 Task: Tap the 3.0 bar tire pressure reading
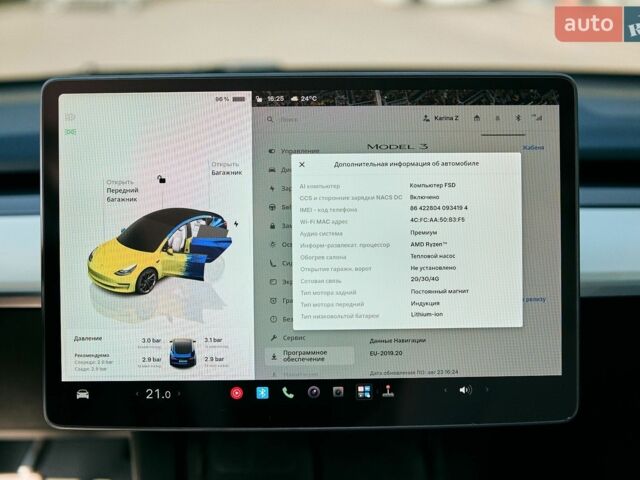pyautogui.click(x=151, y=340)
